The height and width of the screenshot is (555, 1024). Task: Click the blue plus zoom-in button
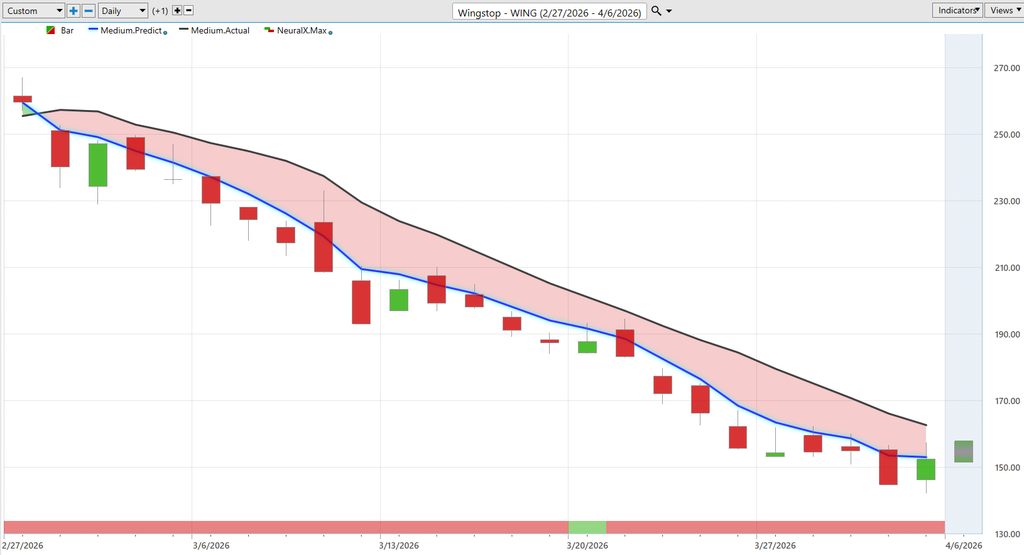74,11
